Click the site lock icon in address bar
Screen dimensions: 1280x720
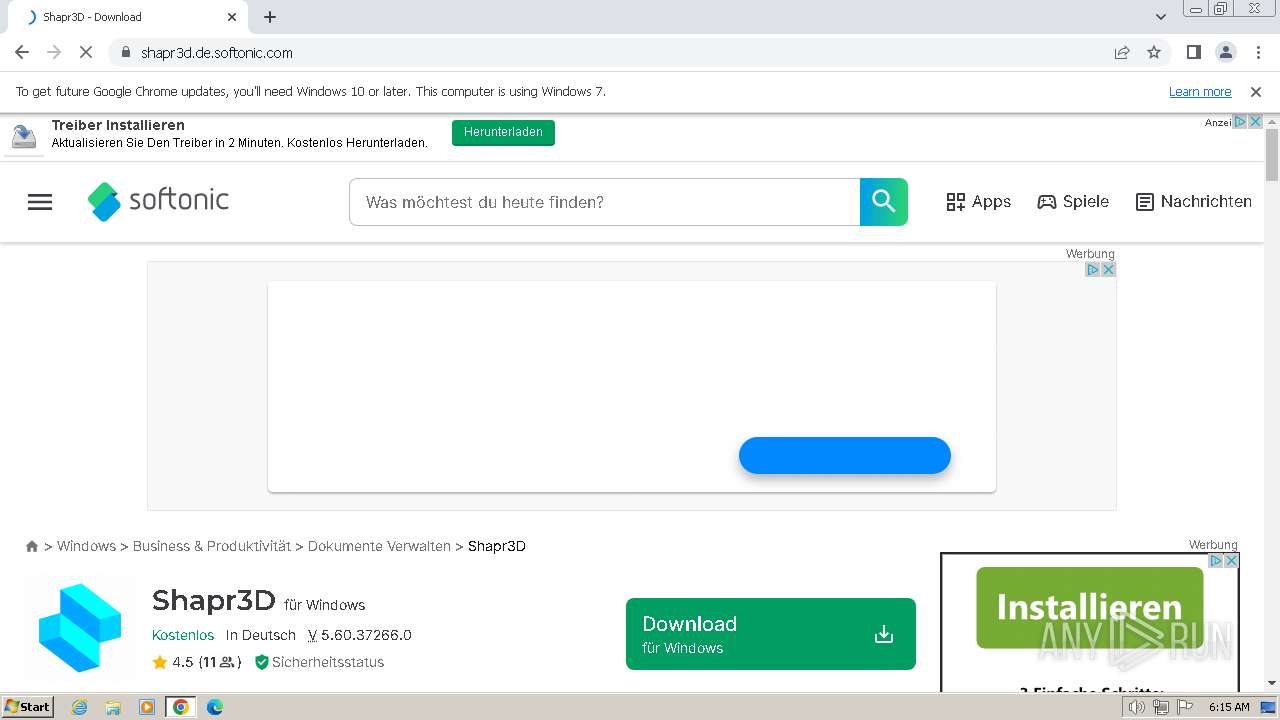point(125,52)
